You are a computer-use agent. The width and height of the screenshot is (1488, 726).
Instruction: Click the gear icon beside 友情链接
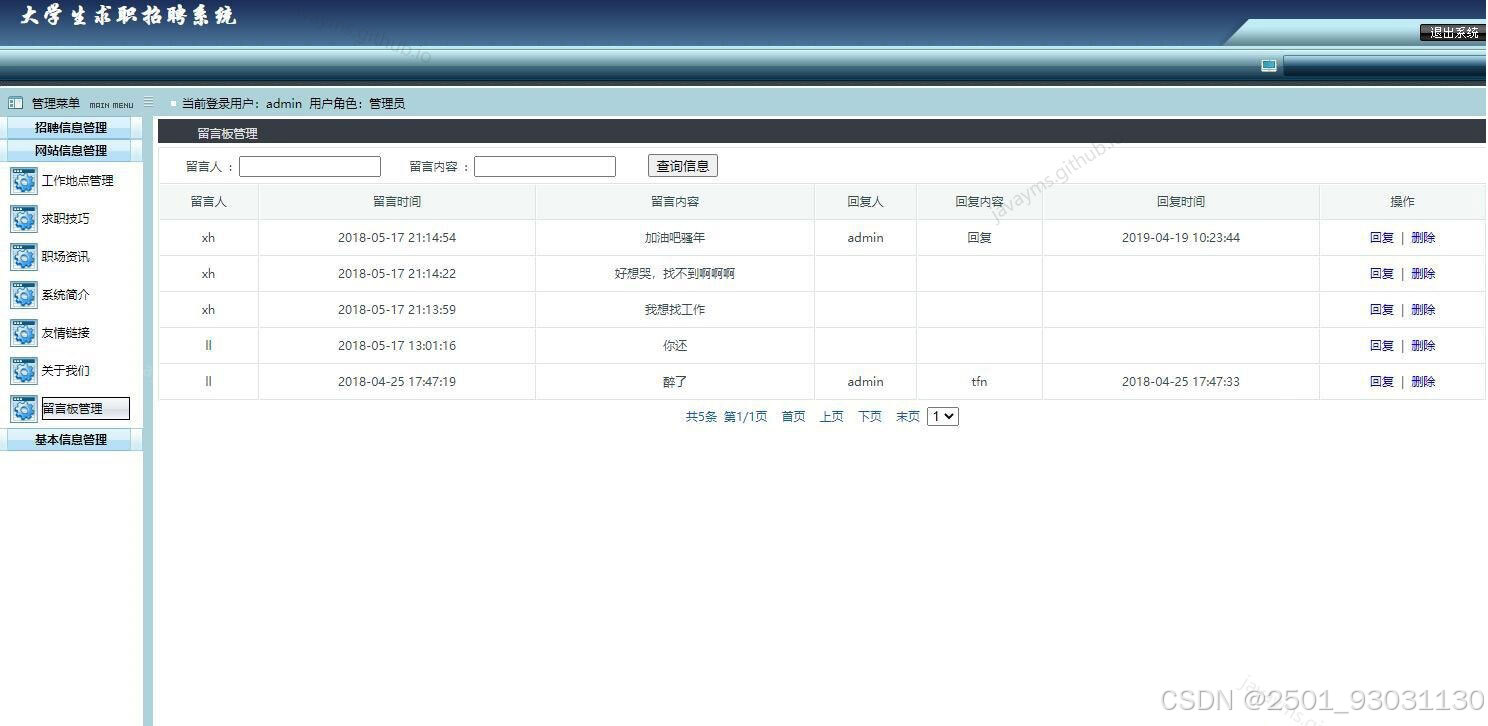point(24,333)
